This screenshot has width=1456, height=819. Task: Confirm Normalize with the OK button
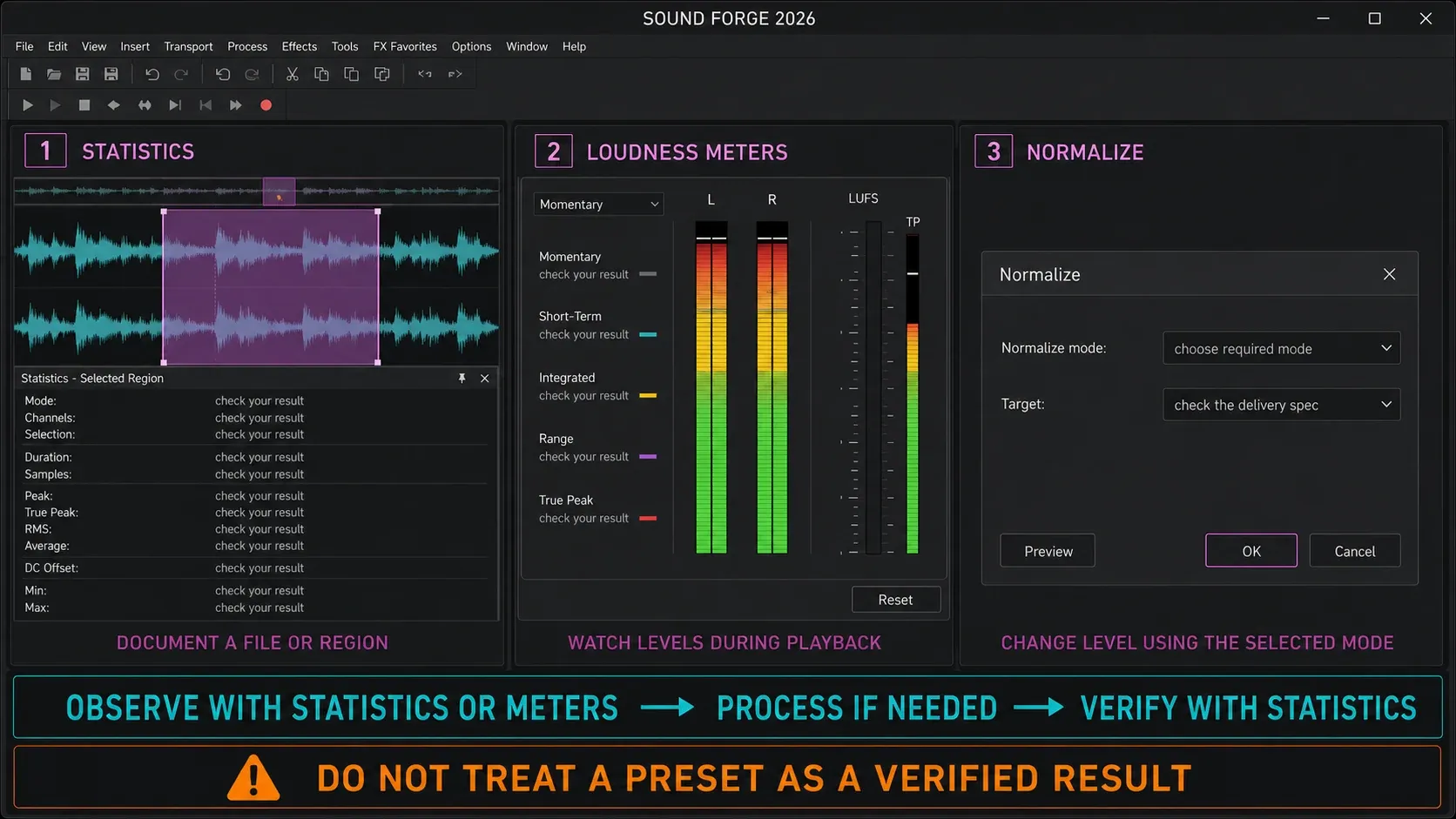pos(1251,551)
